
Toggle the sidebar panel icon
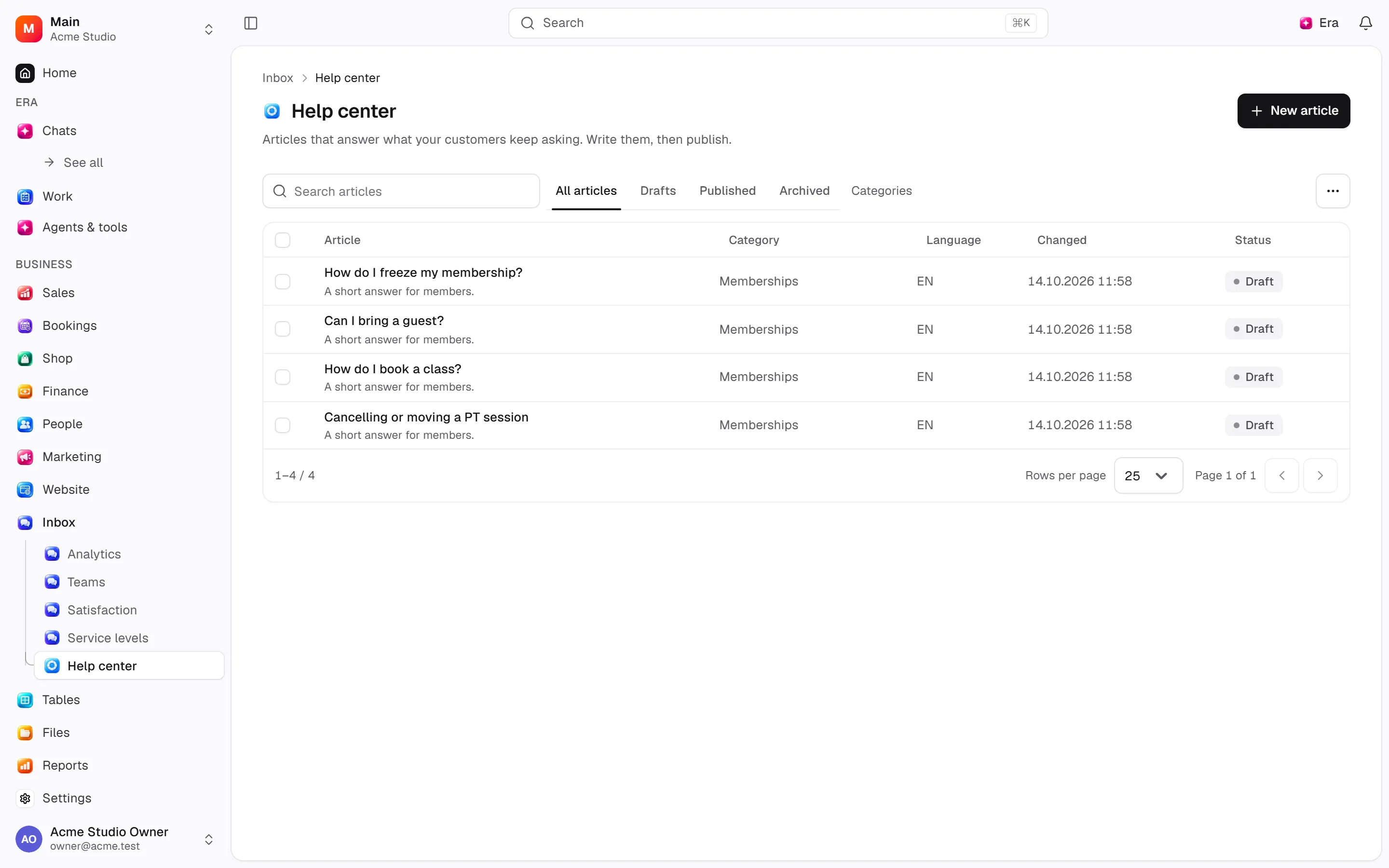(251, 23)
